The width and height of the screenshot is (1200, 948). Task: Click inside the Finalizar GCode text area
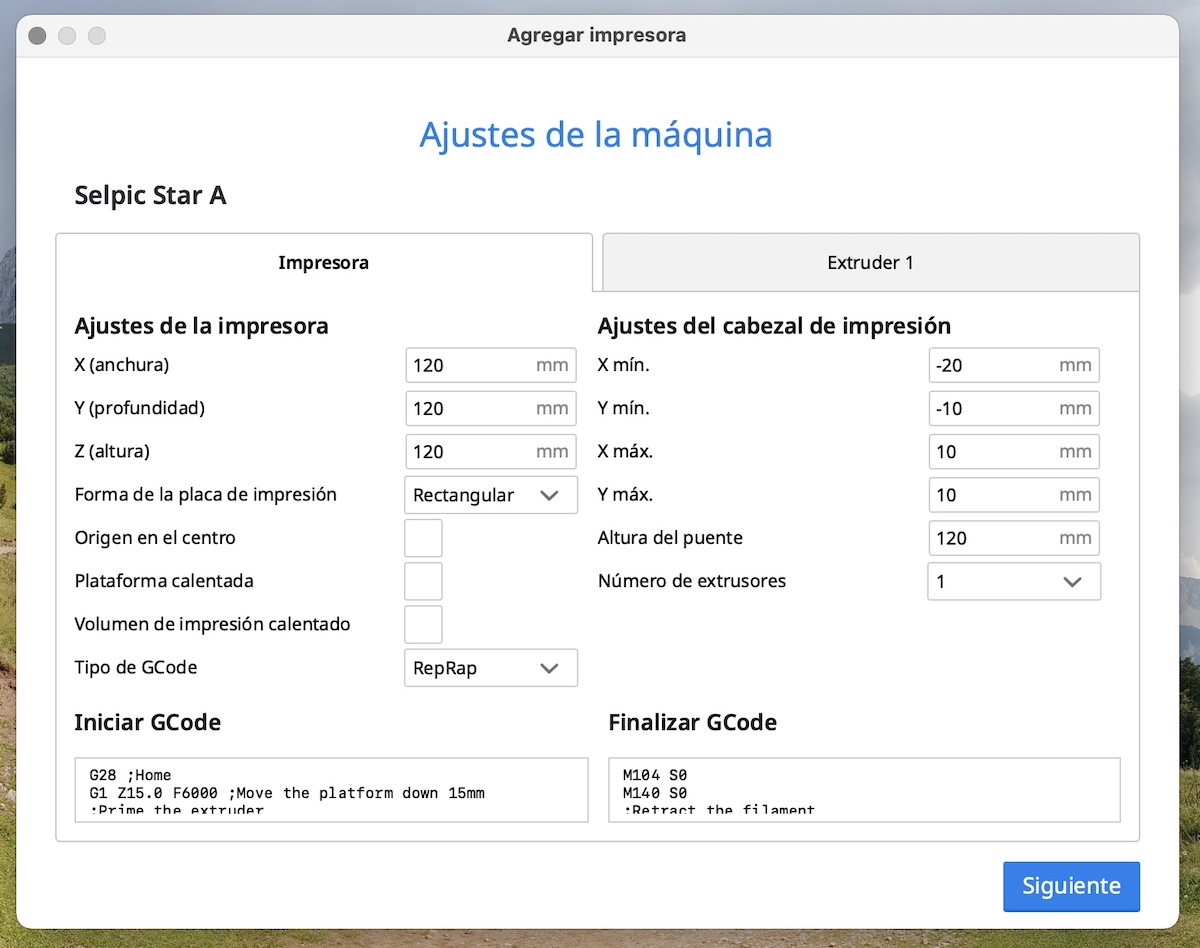[864, 790]
